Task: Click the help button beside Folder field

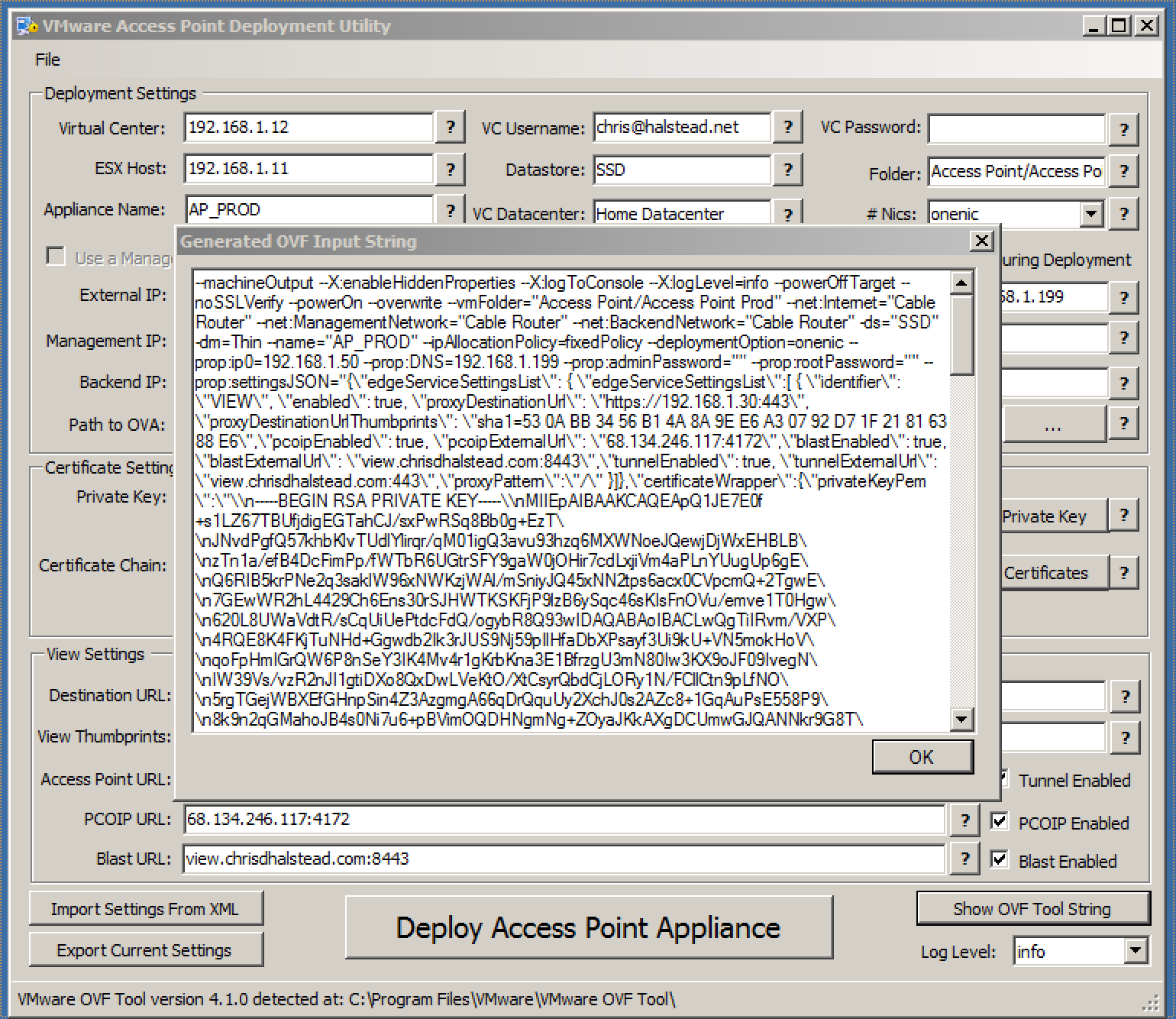Action: tap(1123, 171)
